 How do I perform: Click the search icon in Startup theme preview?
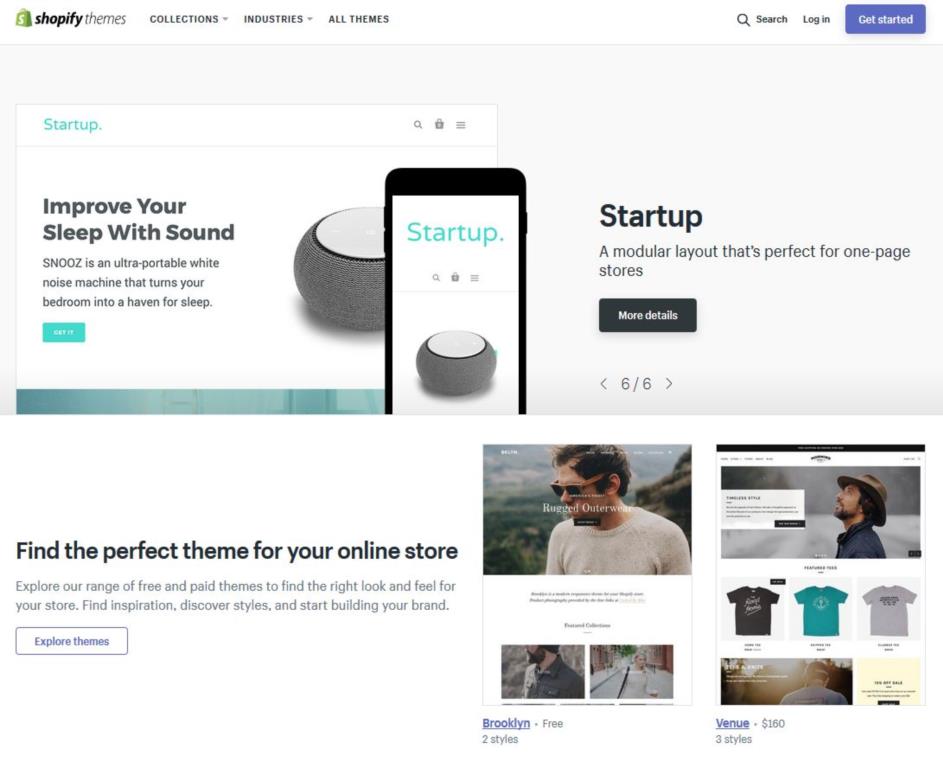417,124
